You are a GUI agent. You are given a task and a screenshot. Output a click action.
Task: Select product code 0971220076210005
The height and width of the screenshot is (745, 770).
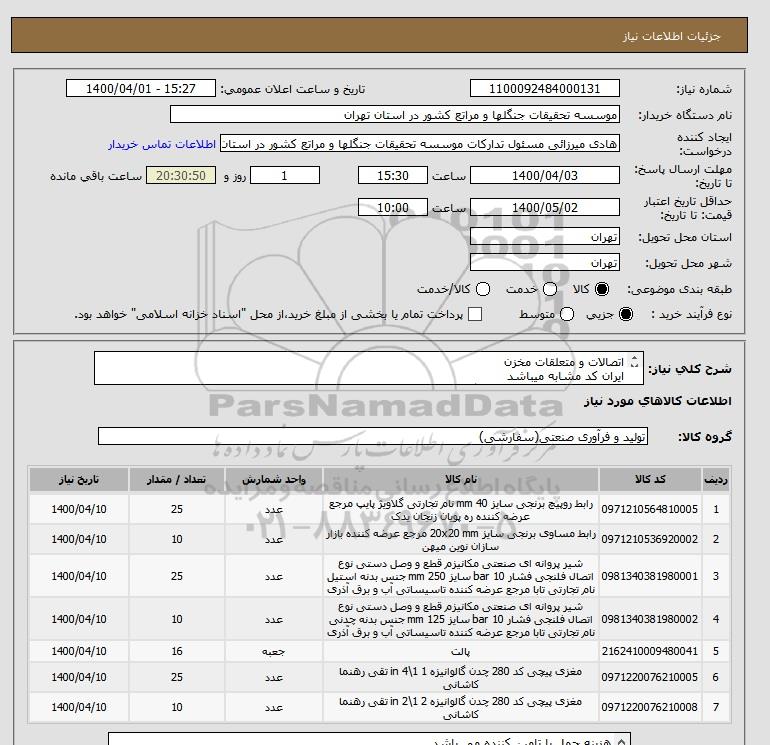(x=650, y=677)
